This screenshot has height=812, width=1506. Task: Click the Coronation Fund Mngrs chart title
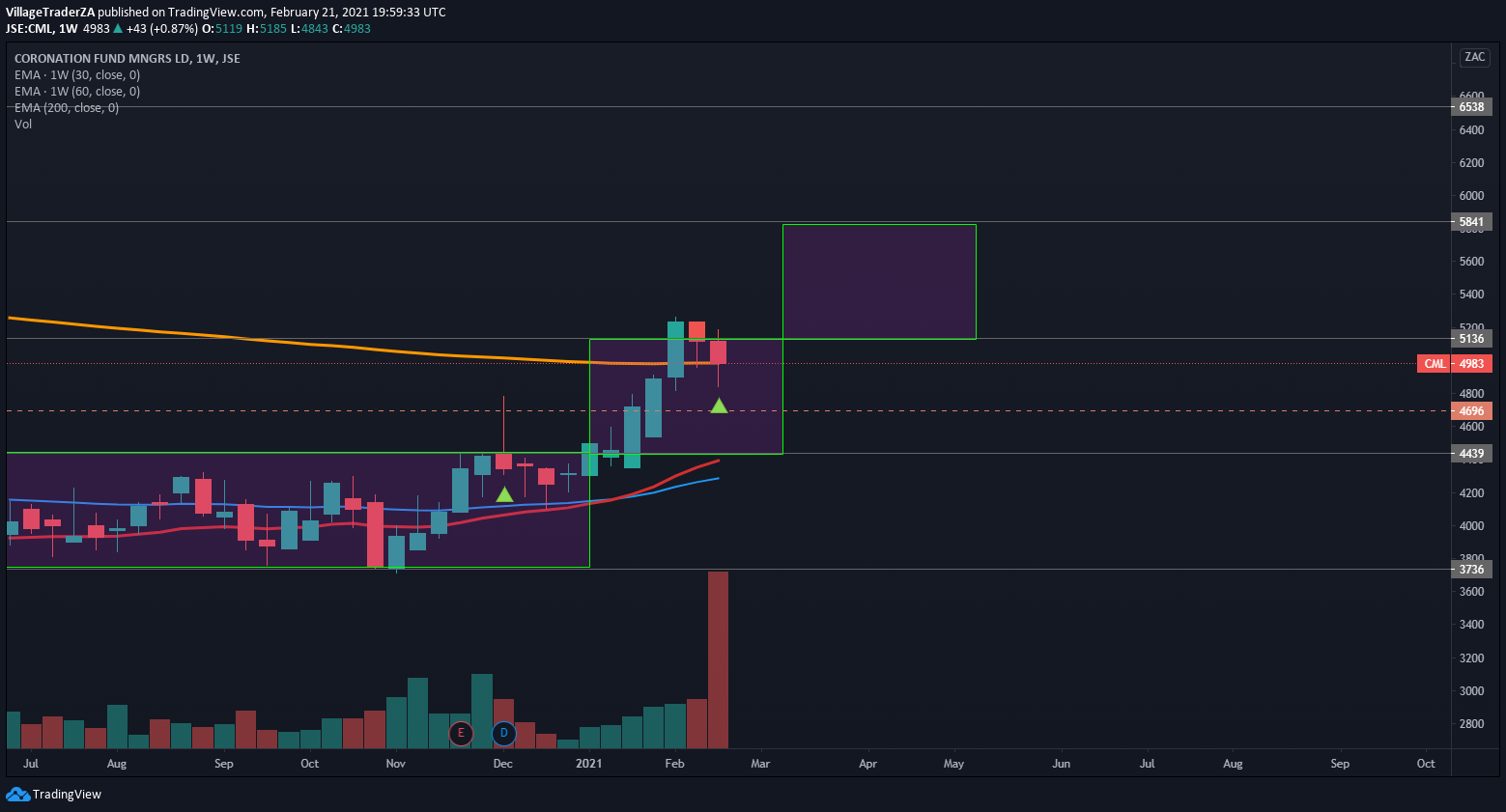point(127,59)
